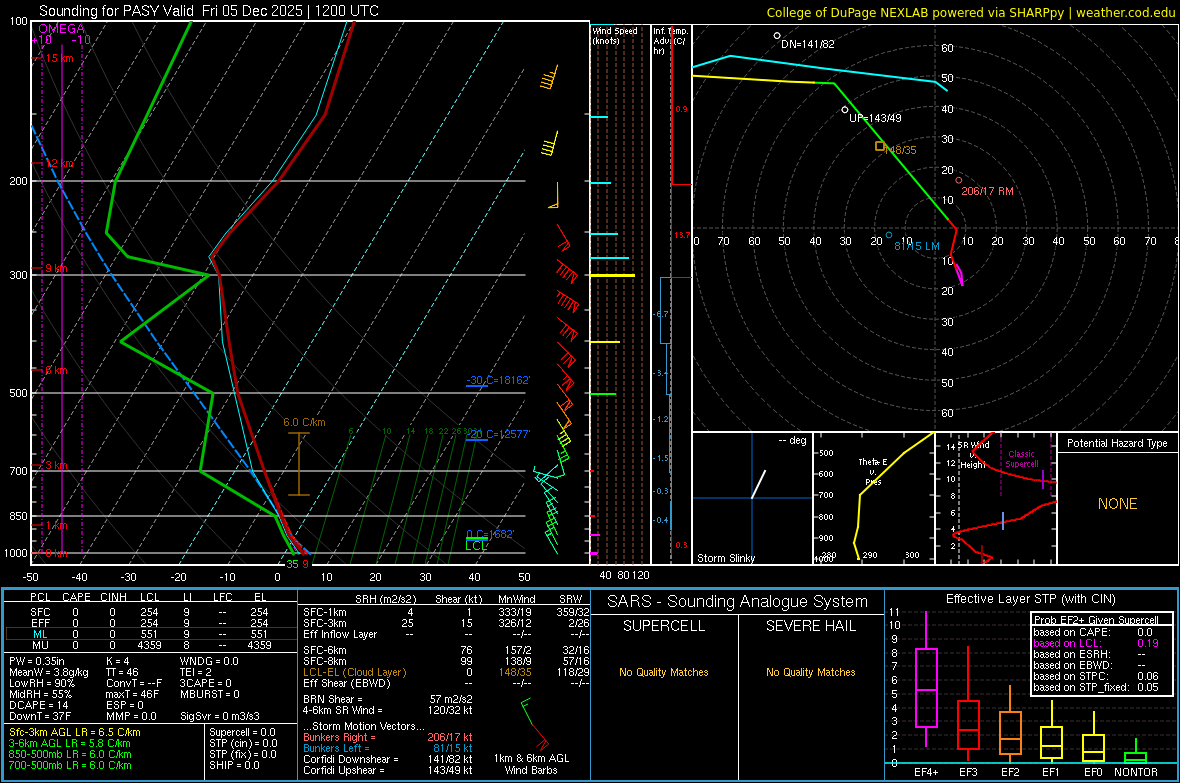The image size is (1180, 783).
Task: Click the yellow 'NONE' hazard text
Action: (1118, 504)
